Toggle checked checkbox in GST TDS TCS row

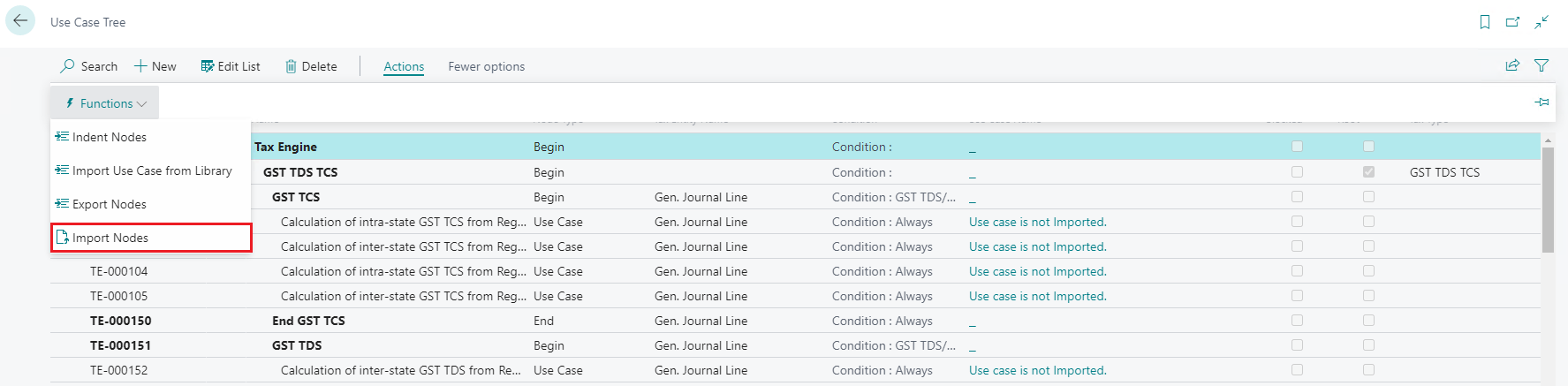coord(1368,172)
